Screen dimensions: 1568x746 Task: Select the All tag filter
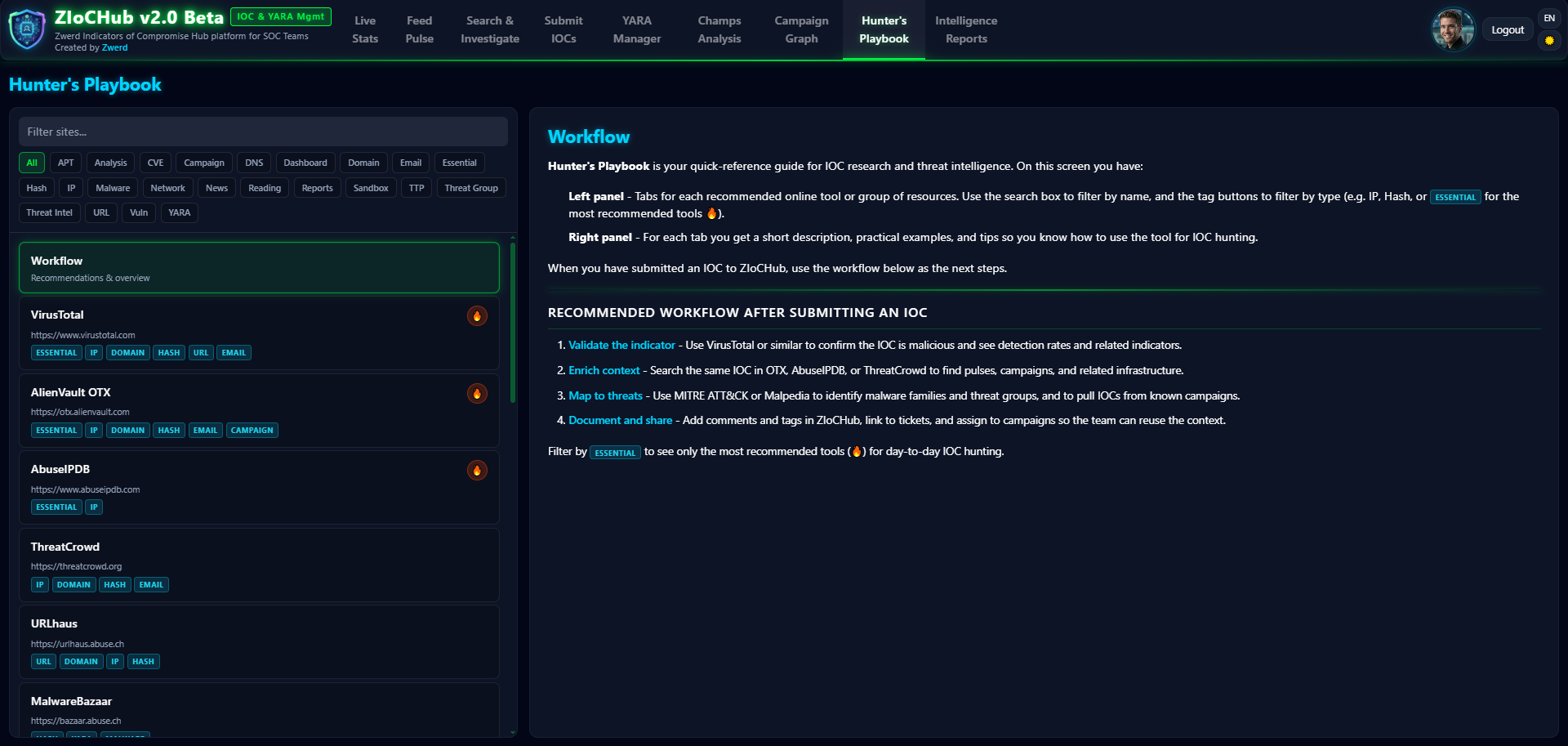pyautogui.click(x=32, y=163)
